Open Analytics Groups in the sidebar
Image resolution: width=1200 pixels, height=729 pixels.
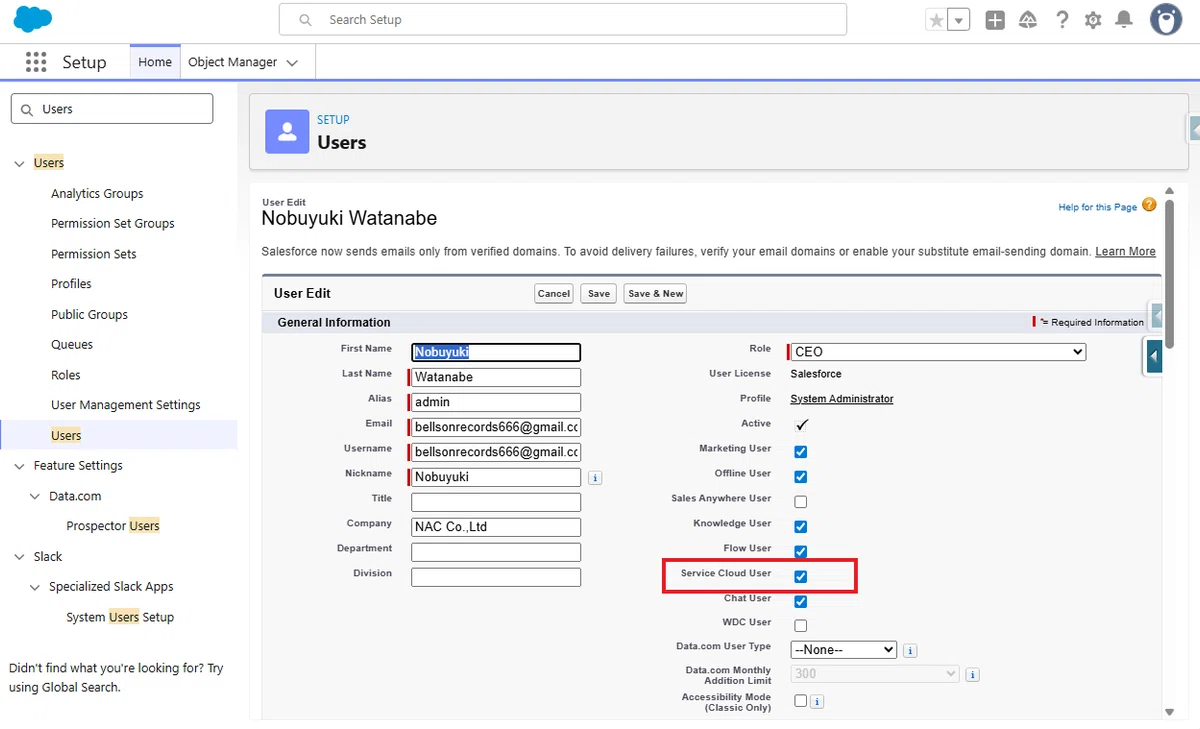click(x=97, y=194)
